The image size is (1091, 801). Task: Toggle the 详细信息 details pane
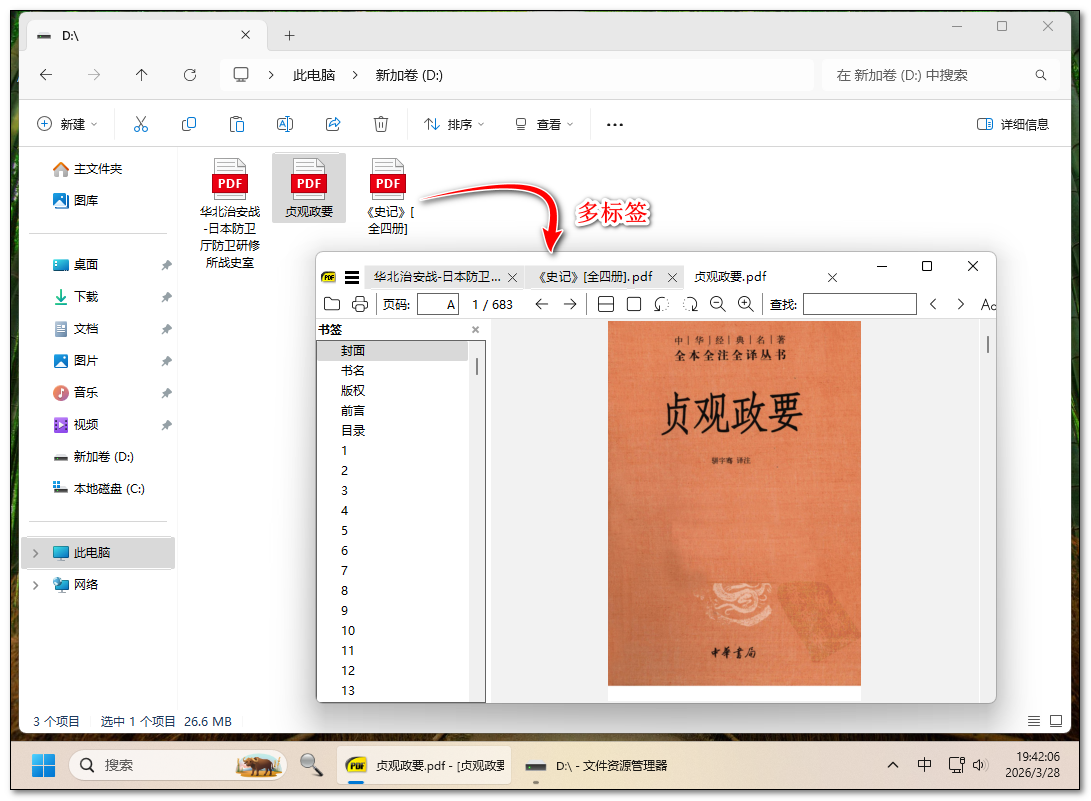click(x=1013, y=124)
